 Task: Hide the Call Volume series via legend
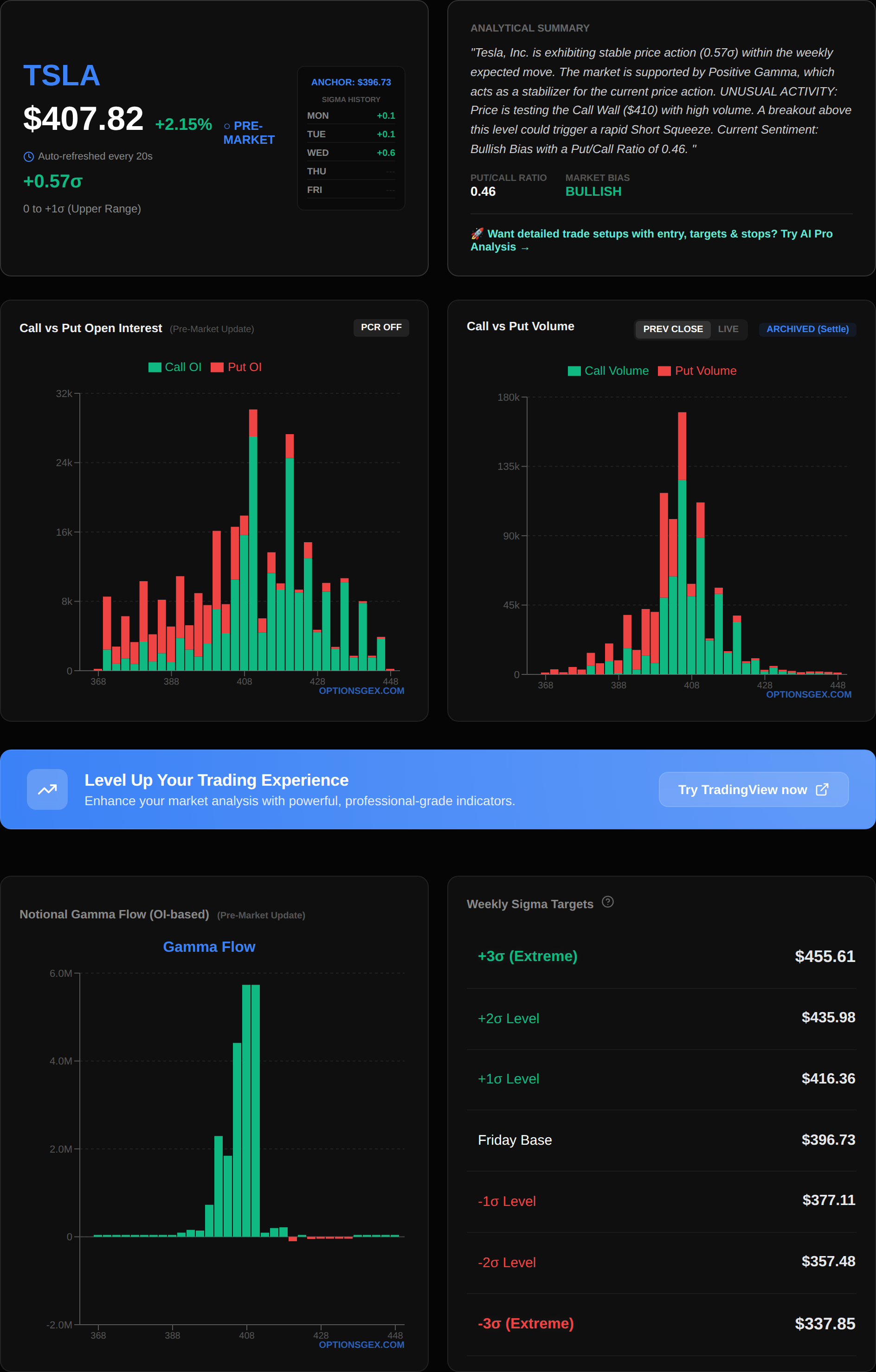coord(608,371)
